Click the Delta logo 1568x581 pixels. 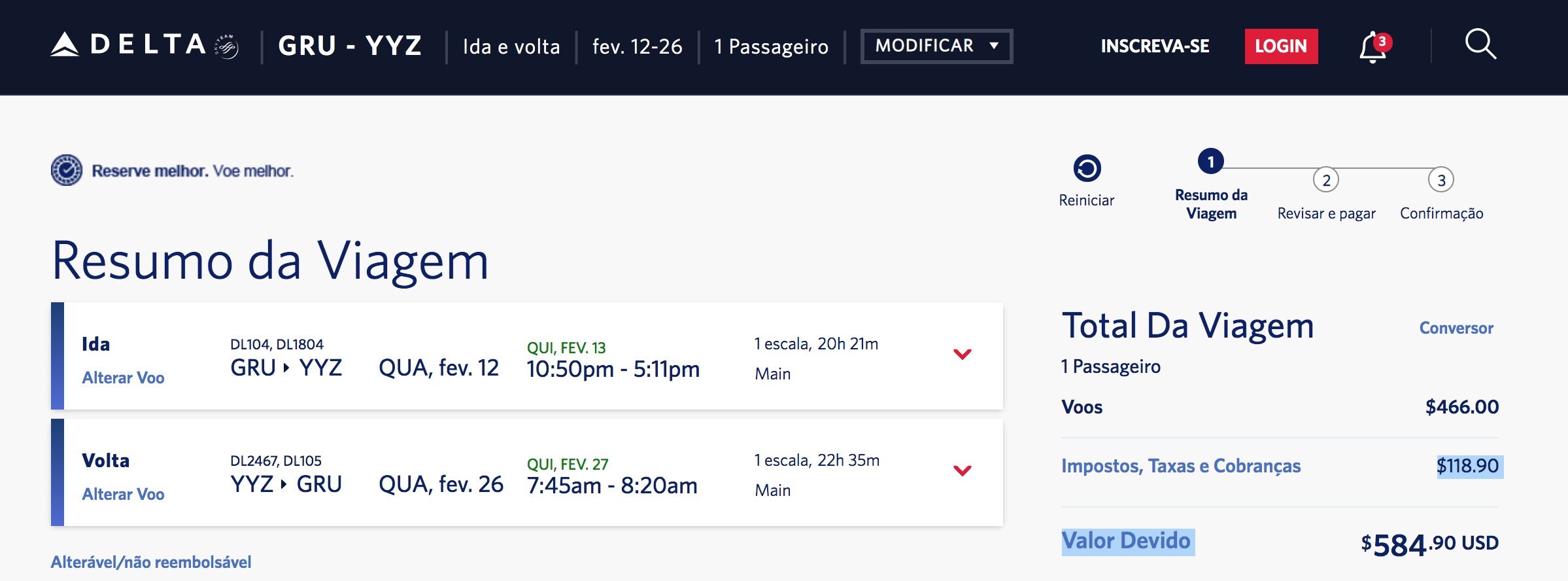[128, 44]
